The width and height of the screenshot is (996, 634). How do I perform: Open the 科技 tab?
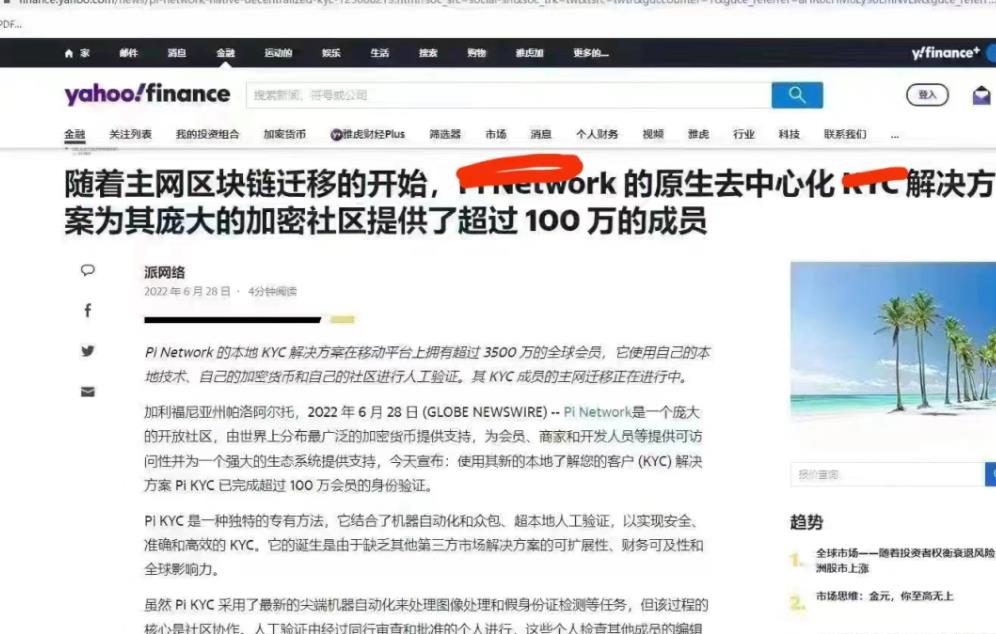[789, 134]
